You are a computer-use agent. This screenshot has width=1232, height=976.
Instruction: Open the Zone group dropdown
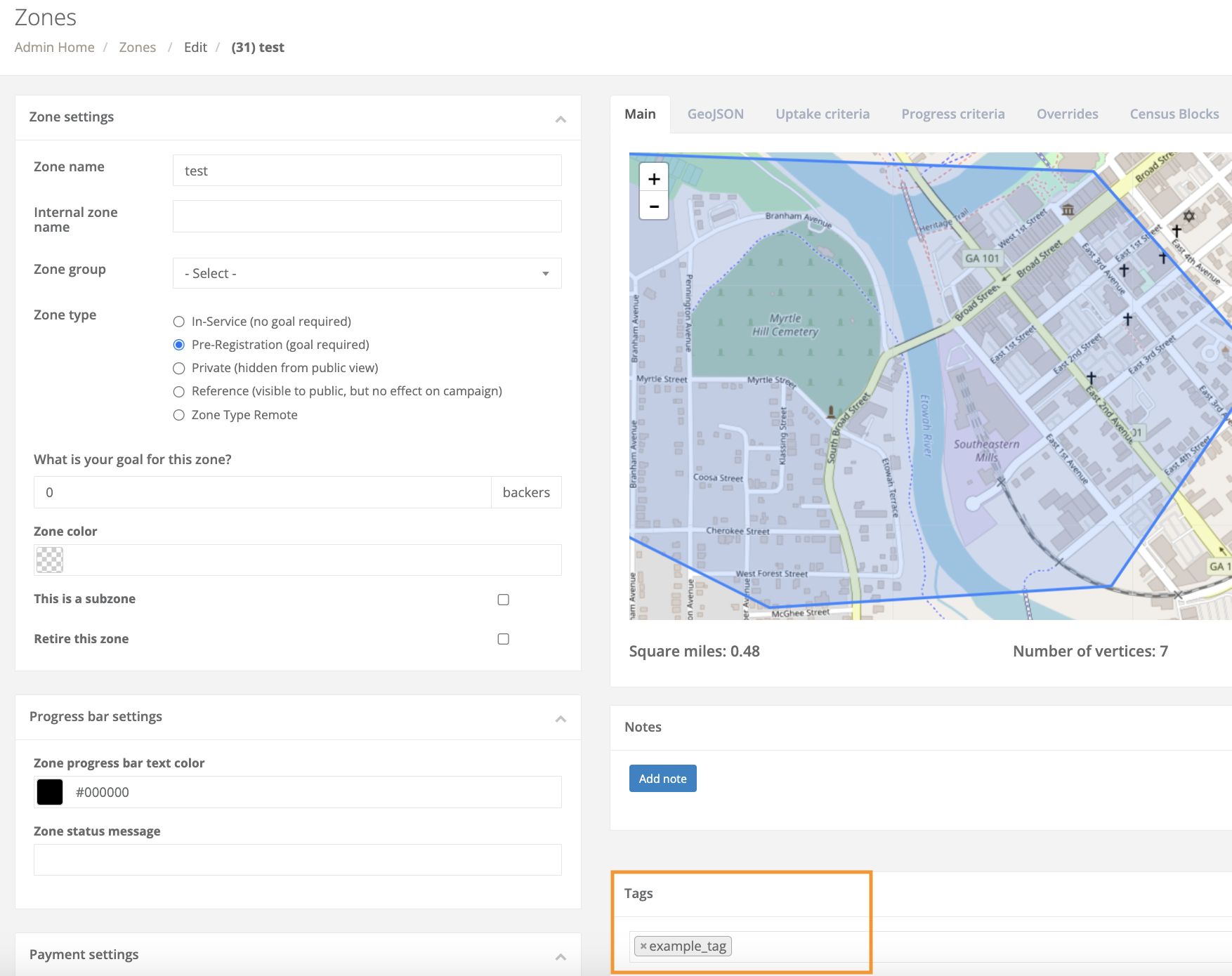tap(367, 273)
